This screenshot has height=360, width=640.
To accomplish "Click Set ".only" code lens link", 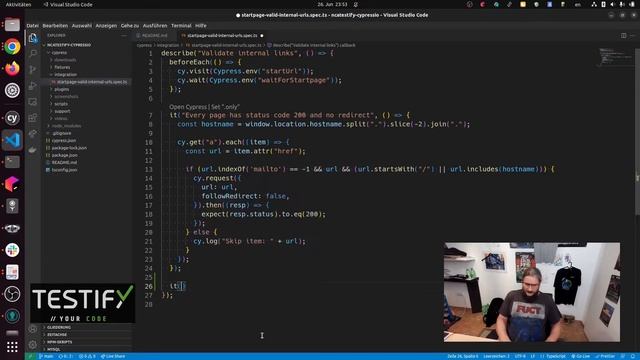I will click(225, 107).
